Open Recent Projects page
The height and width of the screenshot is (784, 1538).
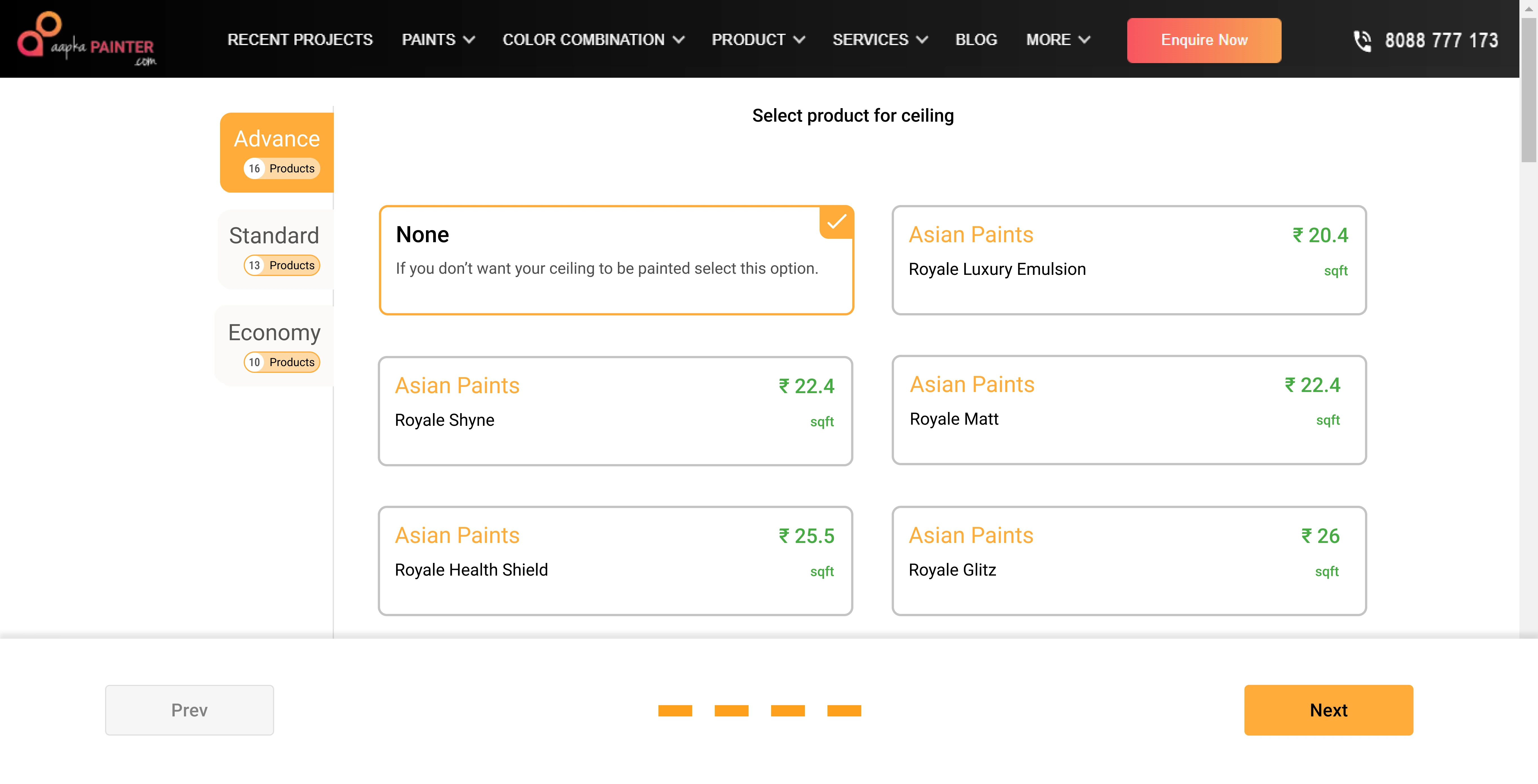300,40
